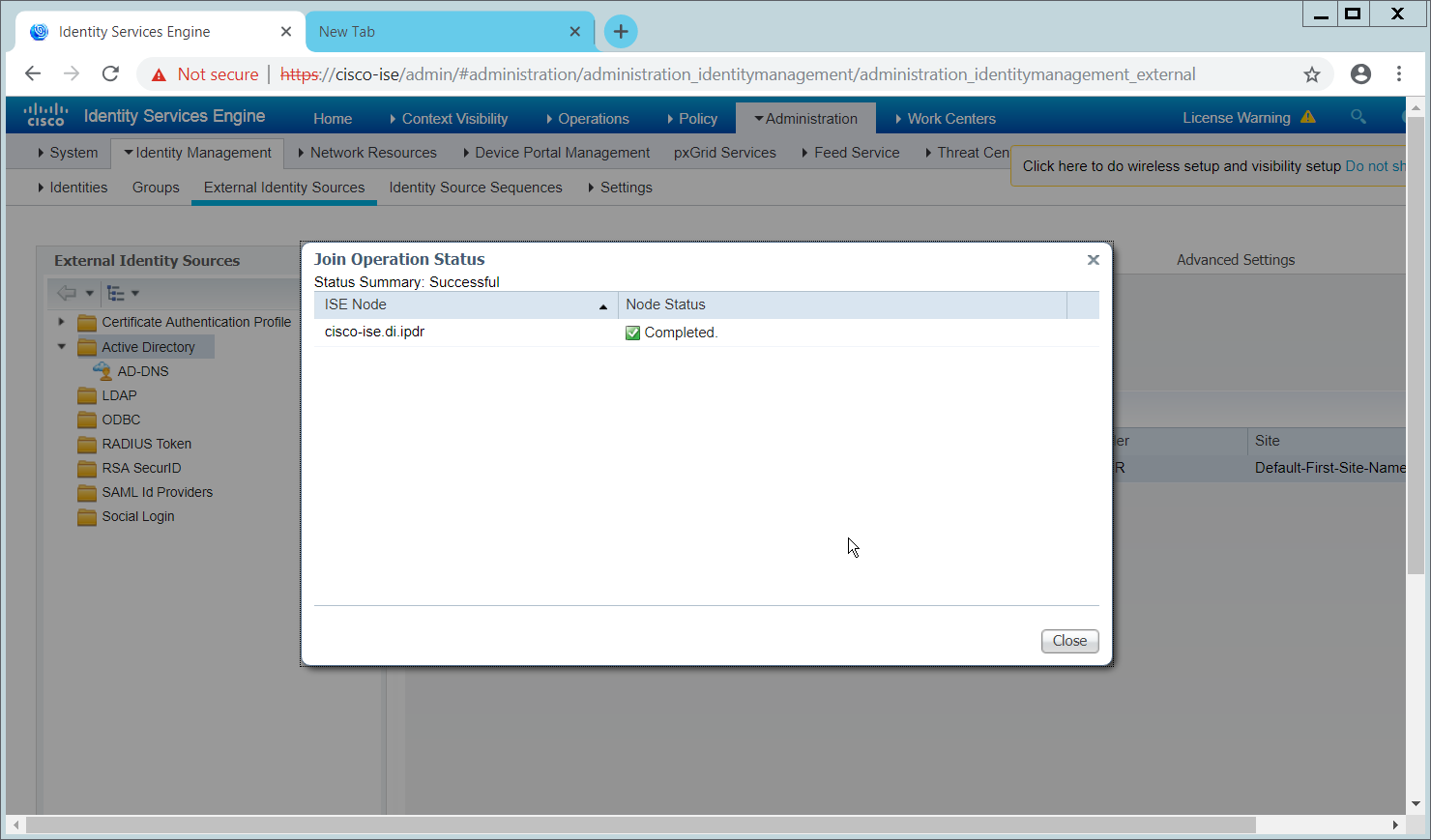Open the Administration dropdown menu

pyautogui.click(x=806, y=118)
